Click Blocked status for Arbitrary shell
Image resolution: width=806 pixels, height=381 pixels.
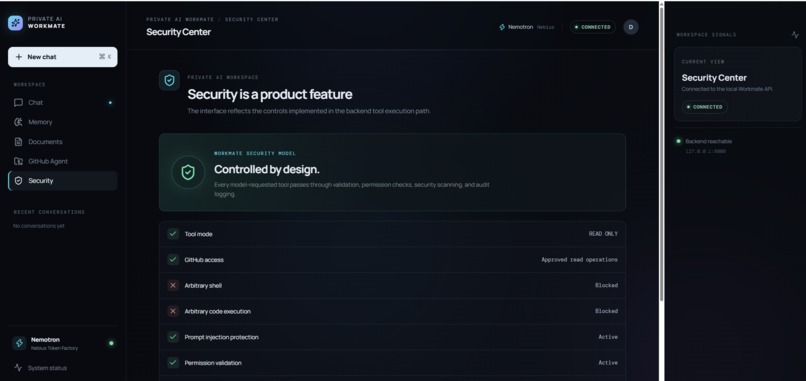pyautogui.click(x=607, y=285)
